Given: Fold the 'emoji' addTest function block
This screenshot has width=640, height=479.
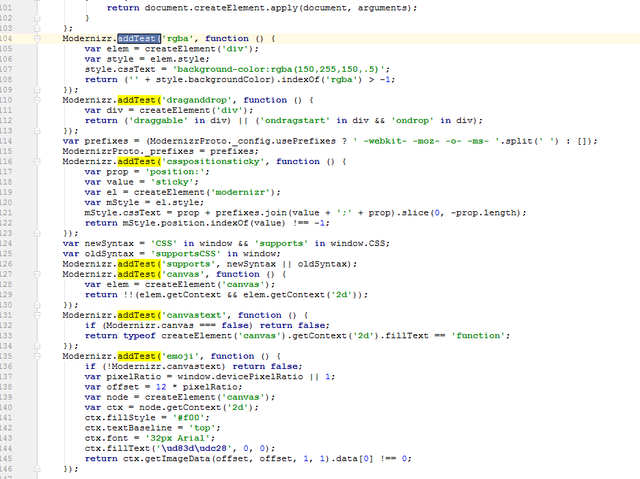Looking at the screenshot, I should (37, 356).
